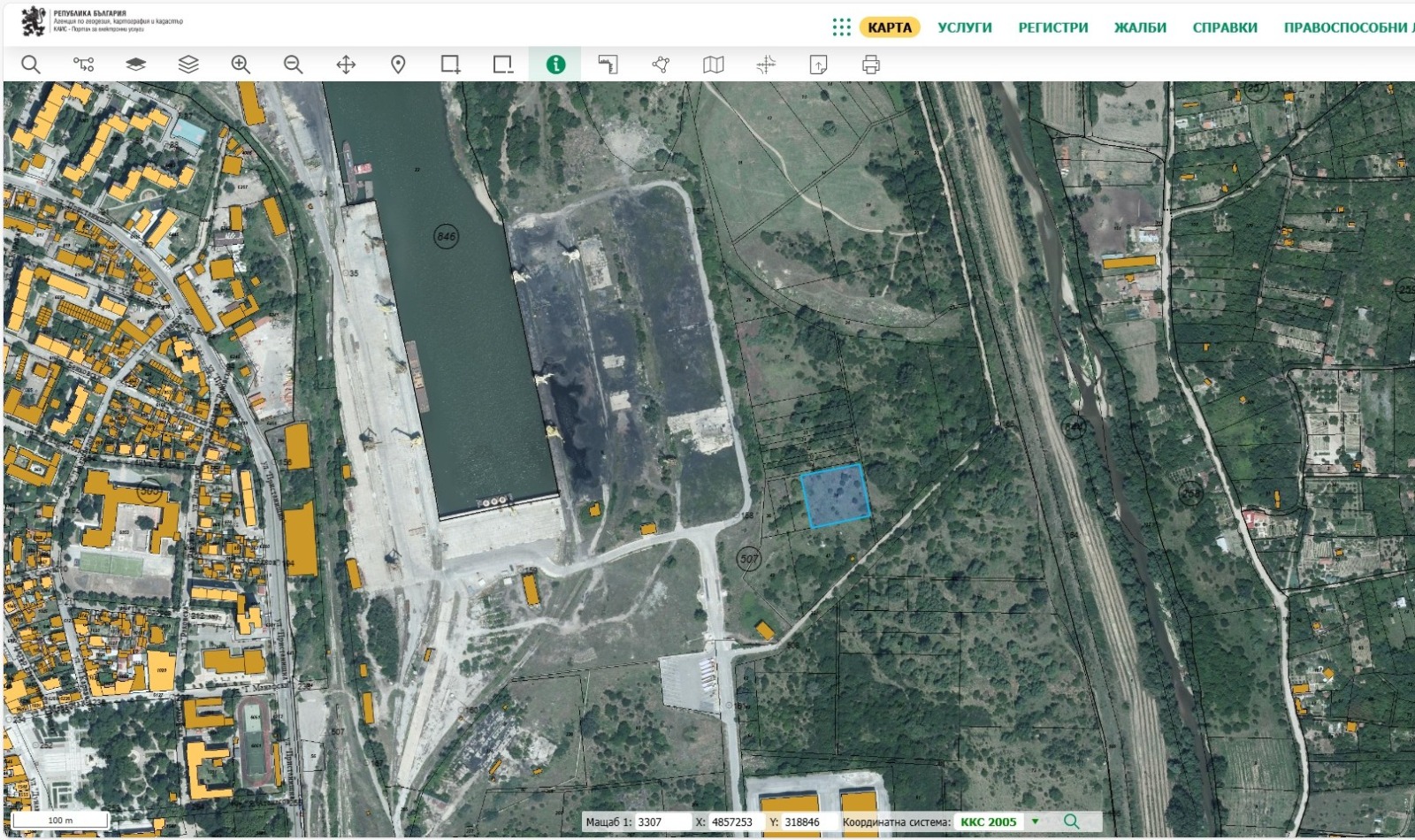Activate the remove rectangle selection tool
The image size is (1415, 840).
[502, 65]
